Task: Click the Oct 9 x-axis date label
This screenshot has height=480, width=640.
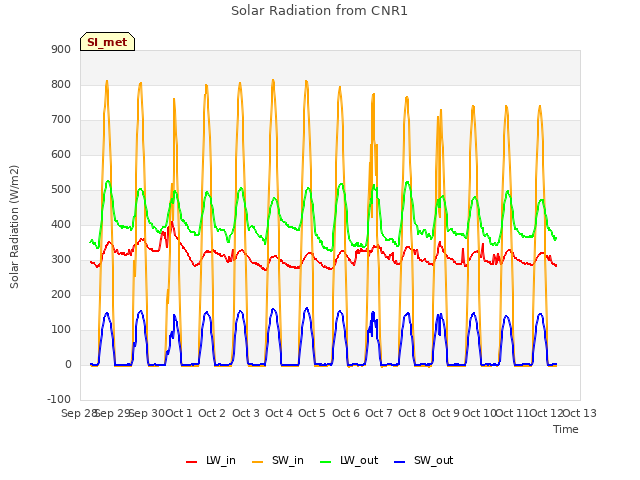Action: coord(446,413)
